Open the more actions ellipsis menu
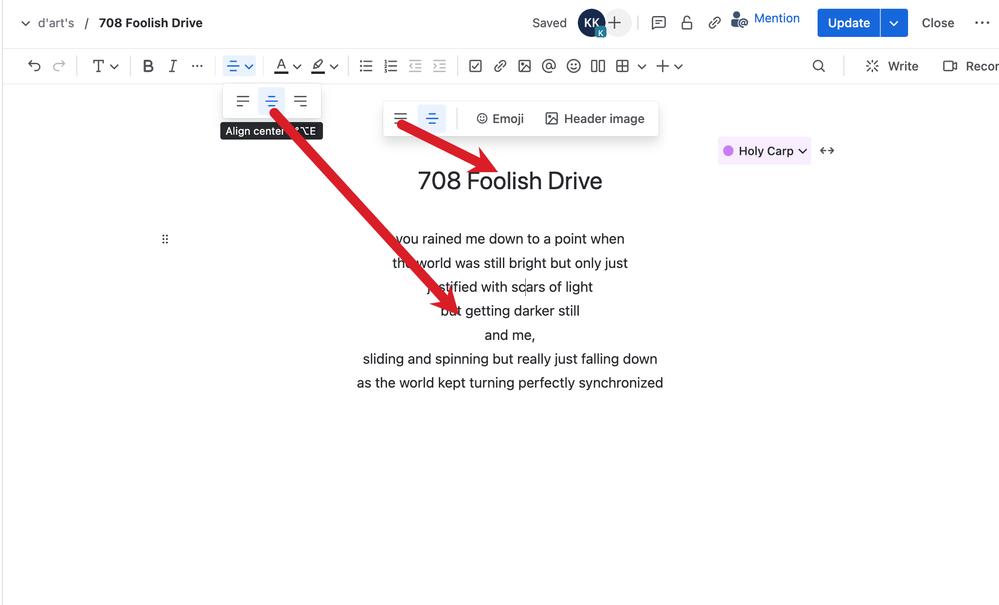Screen dimensions: 999x605 coord(982,23)
